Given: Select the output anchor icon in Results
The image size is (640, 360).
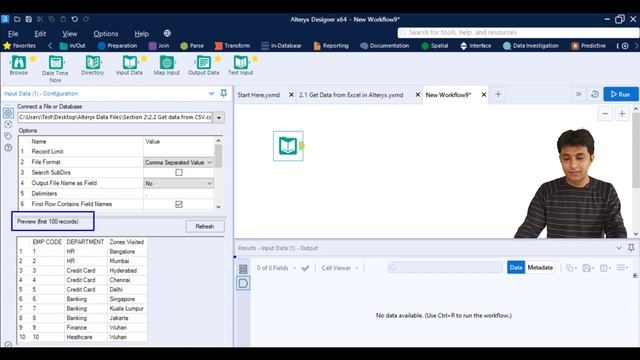Looking at the screenshot, I should pos(243,283).
